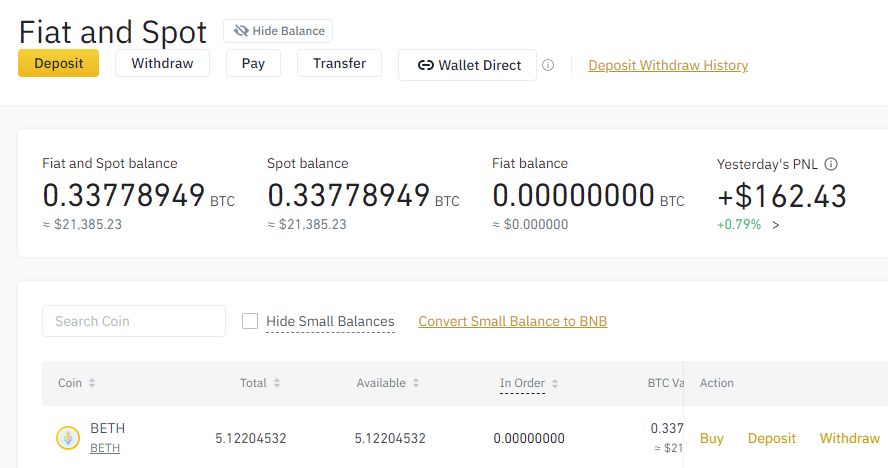Open Deposit Withdraw History link
Screen dimensions: 888x468
coord(668,65)
